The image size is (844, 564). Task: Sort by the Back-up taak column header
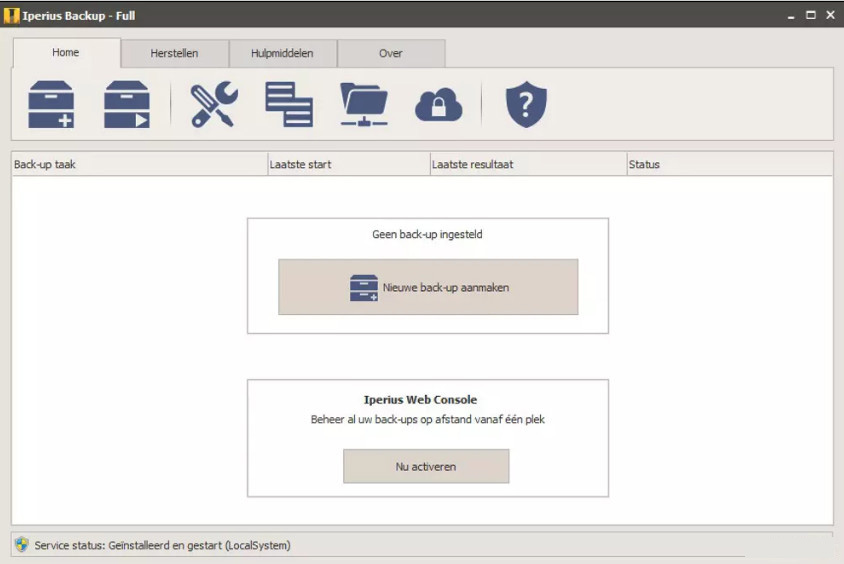pyautogui.click(x=139, y=164)
